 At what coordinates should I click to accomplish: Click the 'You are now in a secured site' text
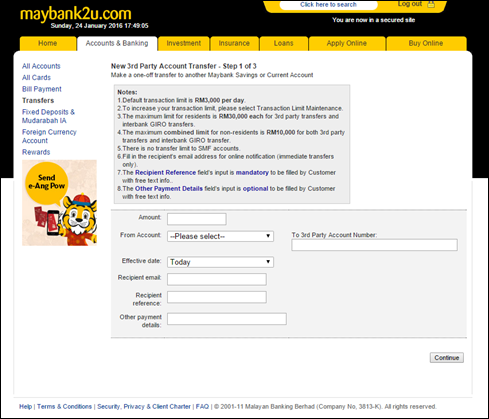pos(374,20)
